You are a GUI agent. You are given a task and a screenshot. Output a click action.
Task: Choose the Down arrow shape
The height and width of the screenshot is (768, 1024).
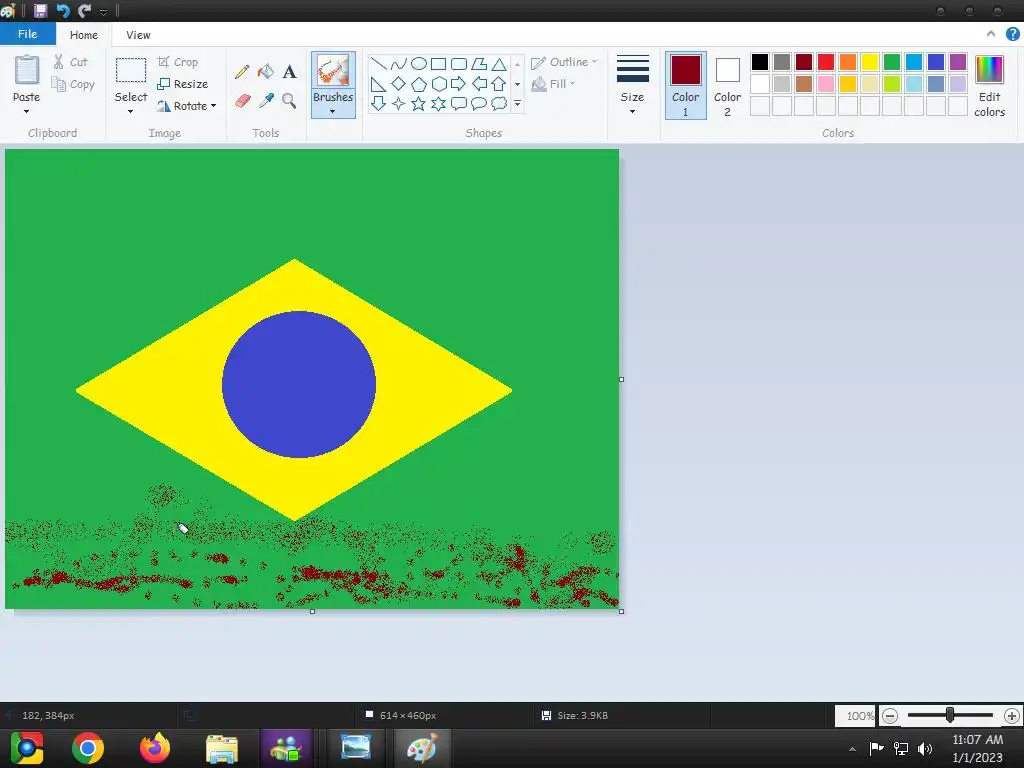tap(378, 103)
